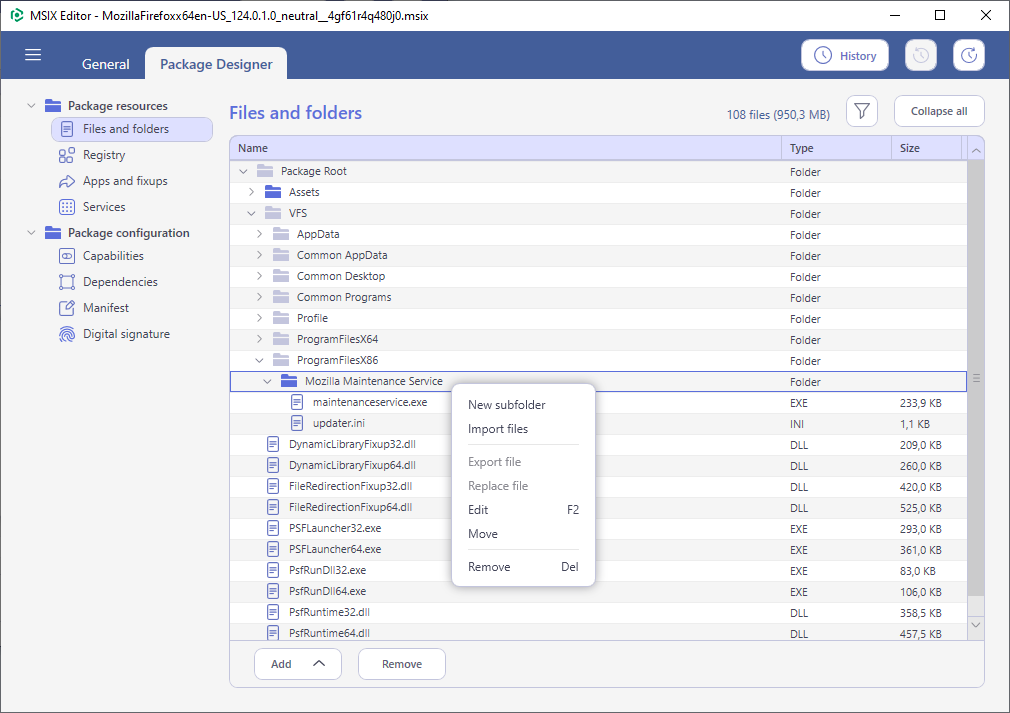Select the Package Designer tab
This screenshot has width=1010, height=713.
pyautogui.click(x=216, y=64)
